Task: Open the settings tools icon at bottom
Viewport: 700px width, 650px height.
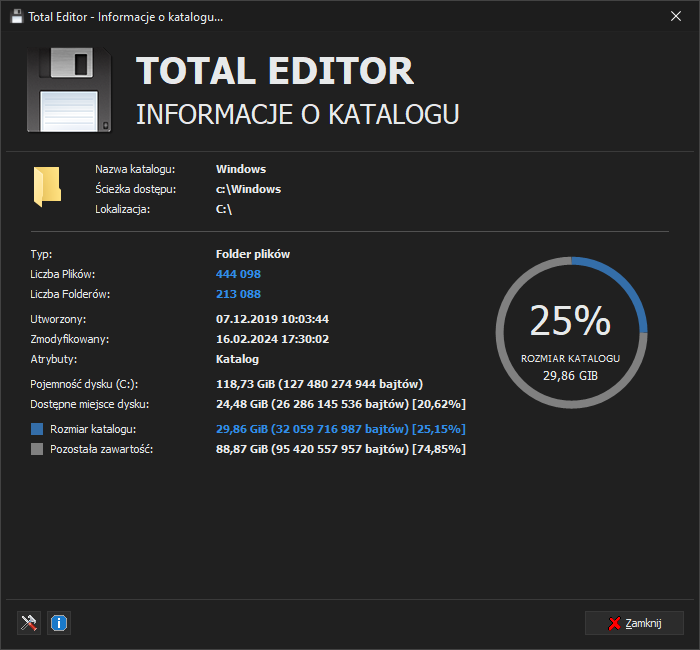Action: 29,623
